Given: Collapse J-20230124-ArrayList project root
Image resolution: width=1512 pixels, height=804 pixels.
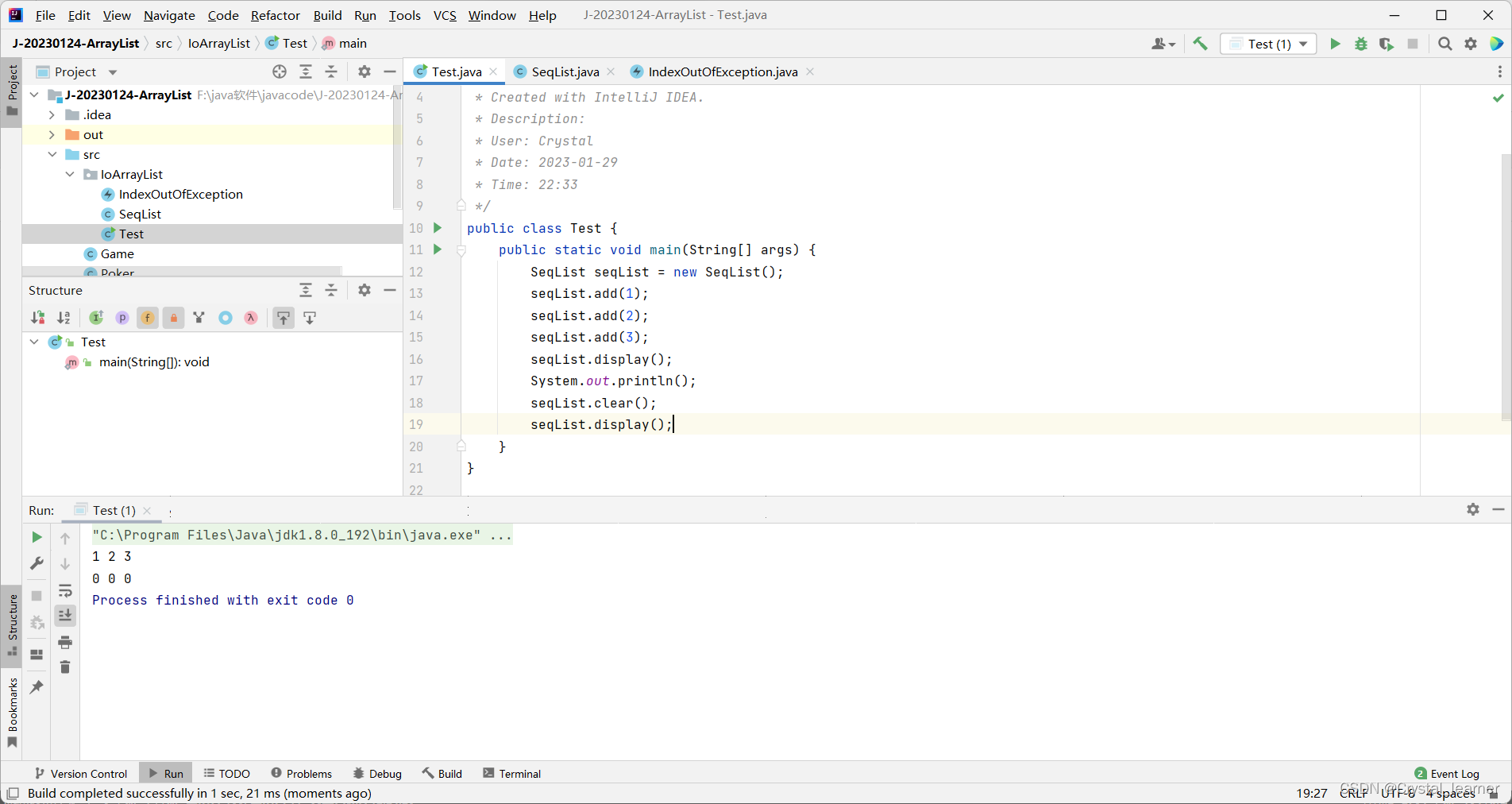Looking at the screenshot, I should pyautogui.click(x=34, y=95).
